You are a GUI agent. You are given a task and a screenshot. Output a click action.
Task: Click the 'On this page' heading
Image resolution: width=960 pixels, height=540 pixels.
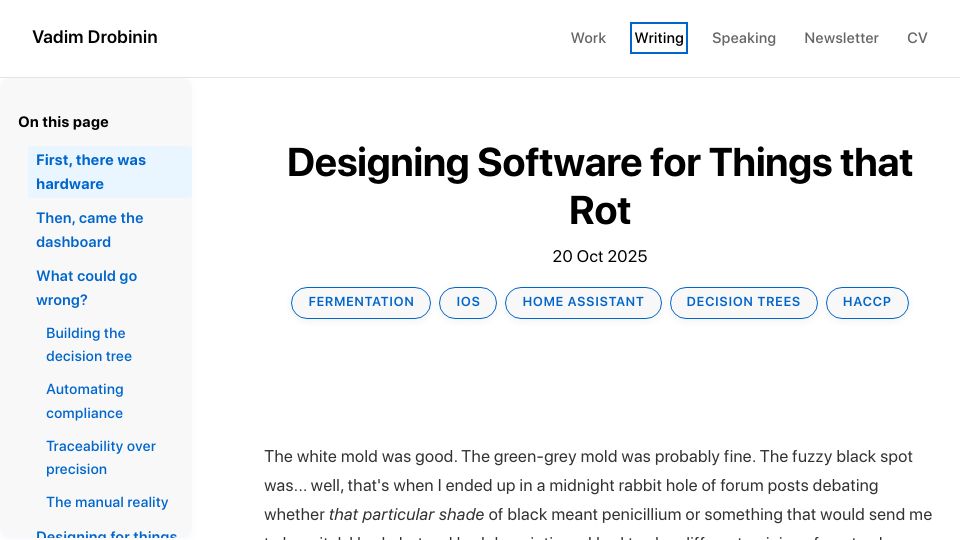63,122
